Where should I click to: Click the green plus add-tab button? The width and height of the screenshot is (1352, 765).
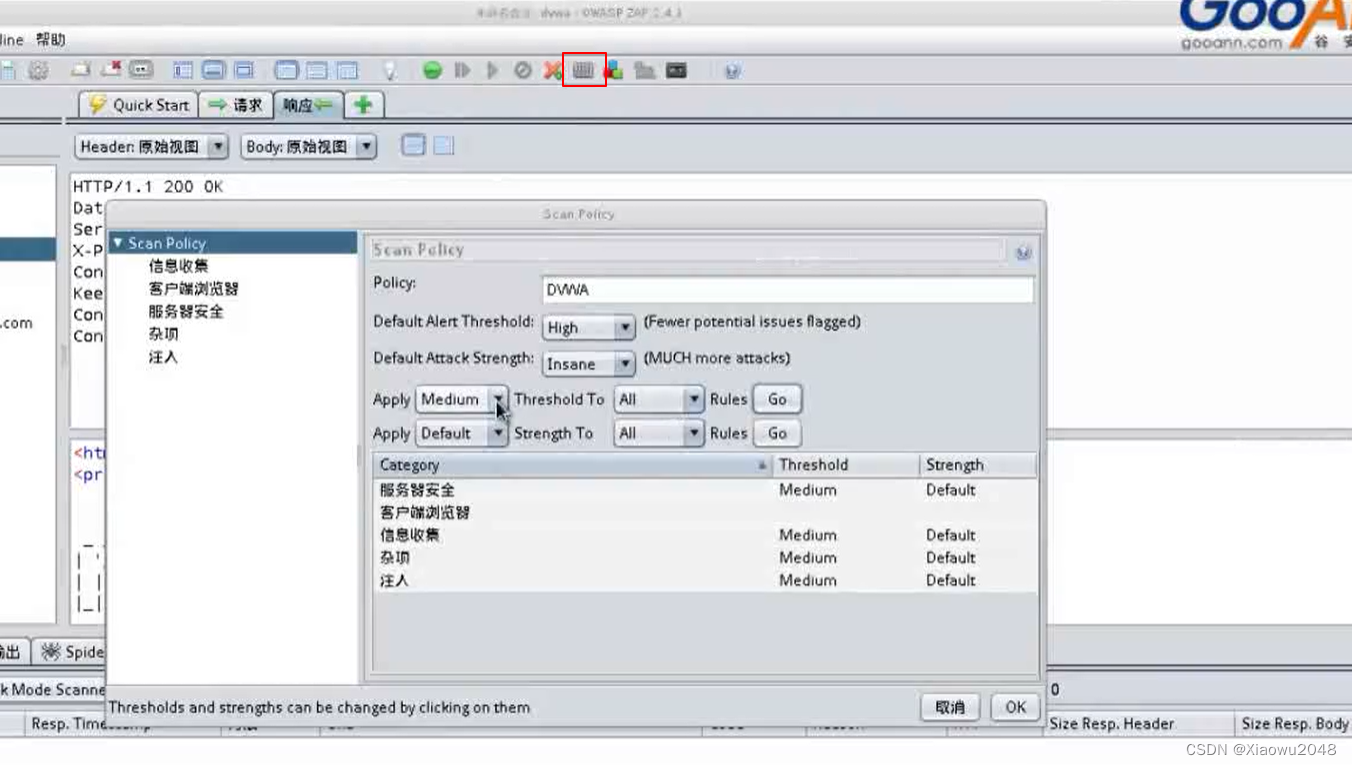click(x=364, y=105)
